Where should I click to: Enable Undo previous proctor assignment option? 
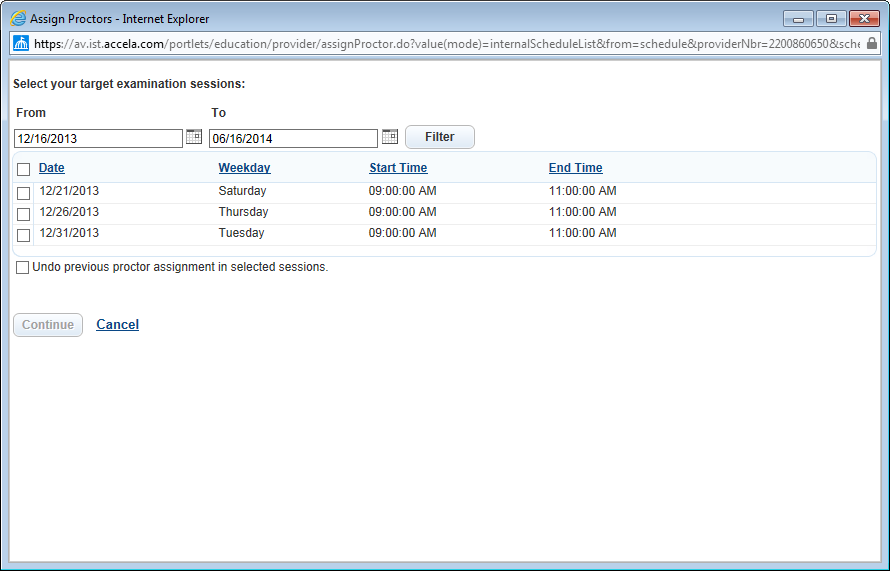(x=23, y=268)
